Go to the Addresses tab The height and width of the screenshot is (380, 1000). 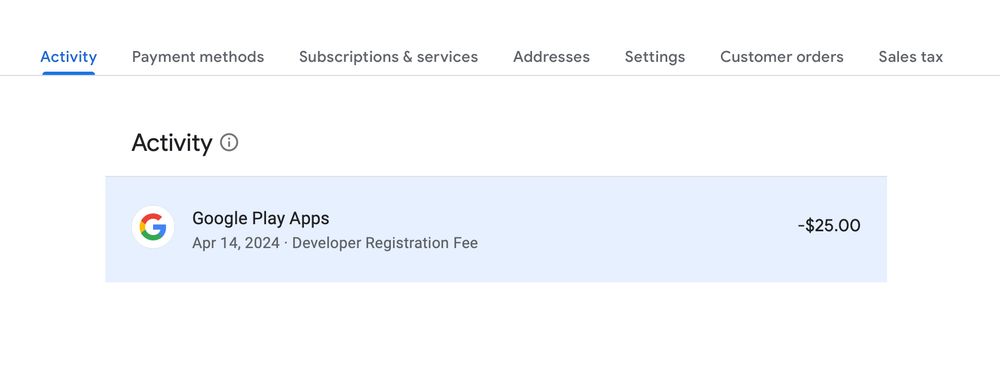tap(551, 57)
